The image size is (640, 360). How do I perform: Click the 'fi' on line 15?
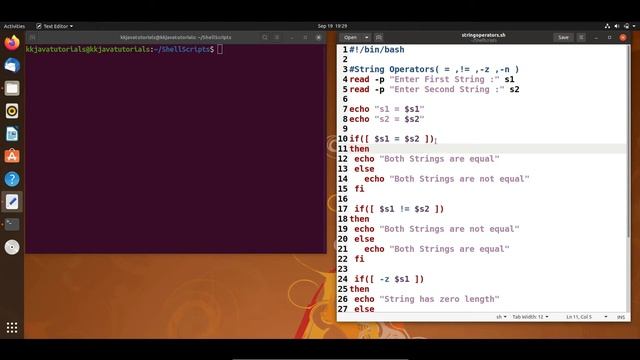(359, 189)
